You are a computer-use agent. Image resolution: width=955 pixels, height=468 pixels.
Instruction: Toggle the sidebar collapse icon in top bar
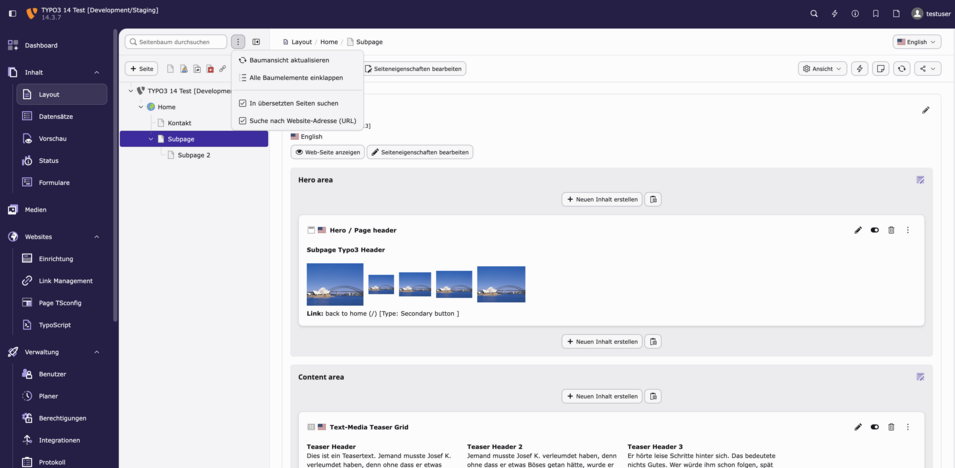(12, 13)
